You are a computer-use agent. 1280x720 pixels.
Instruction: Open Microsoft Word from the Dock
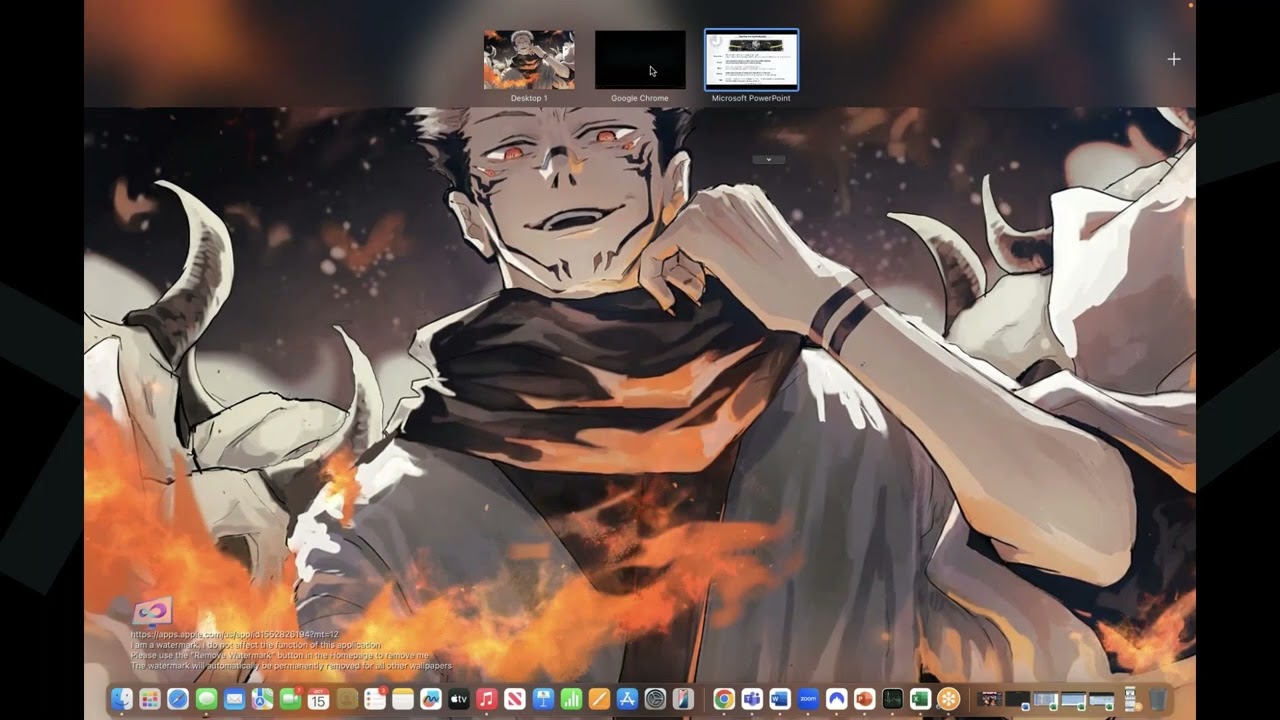click(x=780, y=699)
